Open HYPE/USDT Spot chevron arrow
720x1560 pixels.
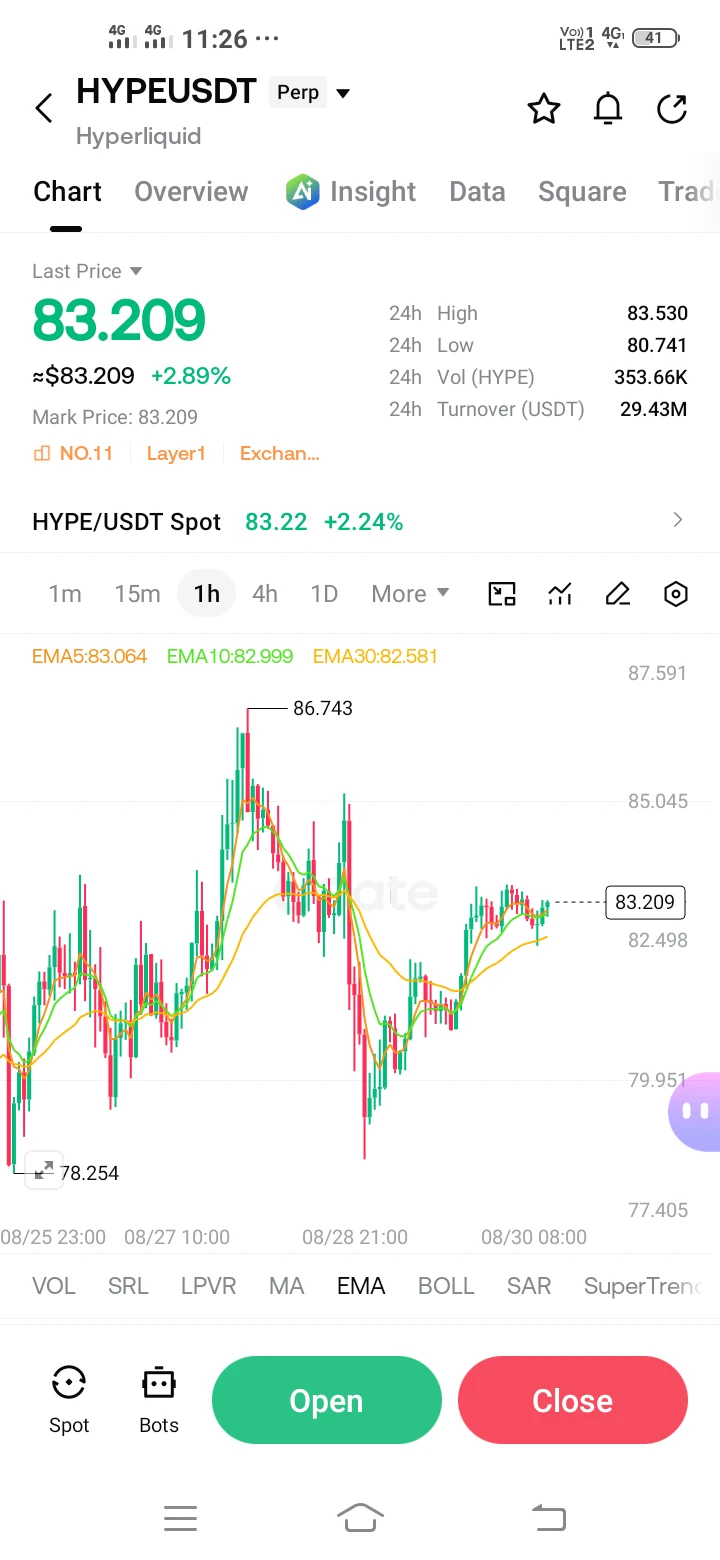point(678,520)
